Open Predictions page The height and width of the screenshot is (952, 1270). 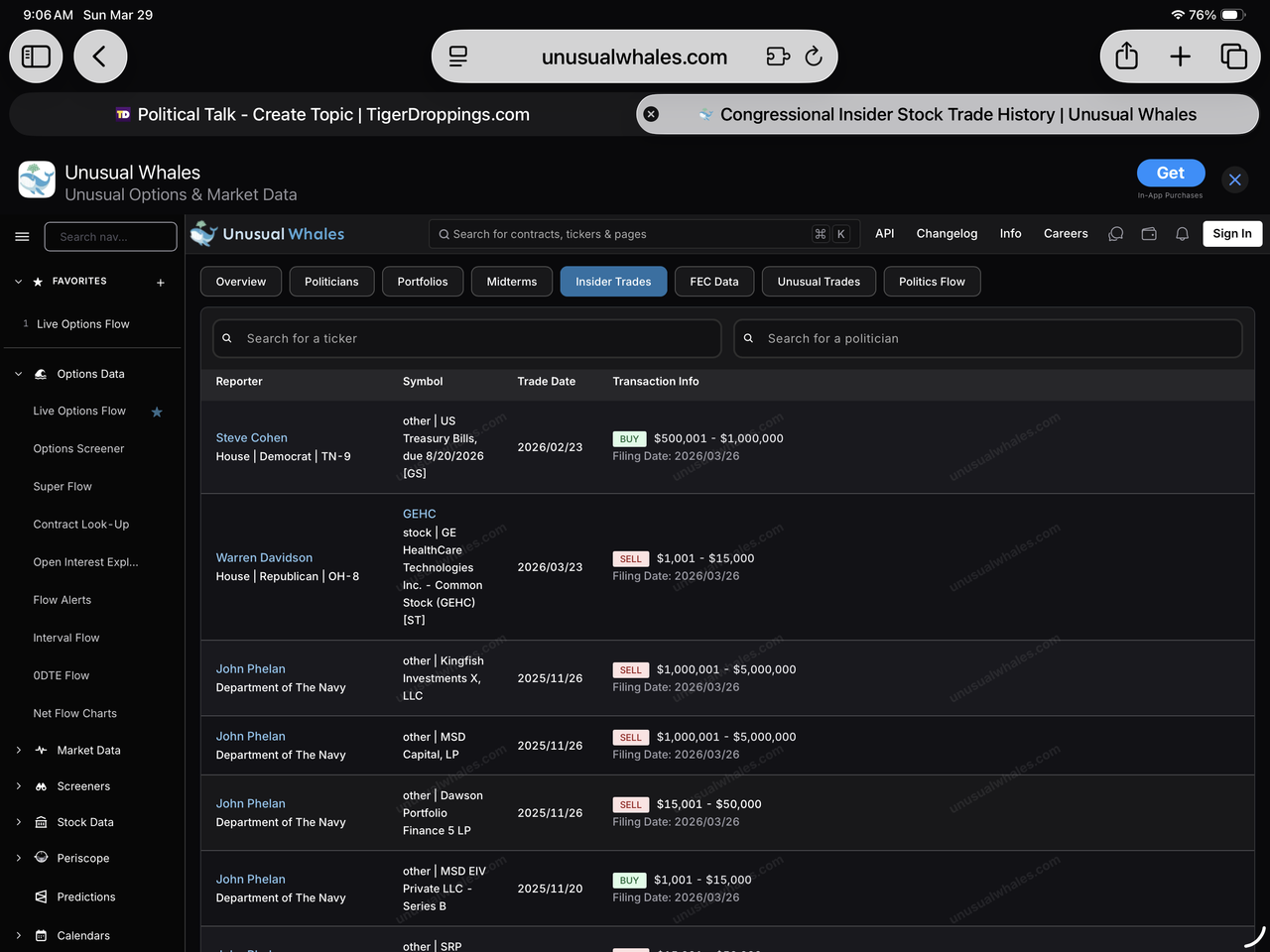[86, 896]
